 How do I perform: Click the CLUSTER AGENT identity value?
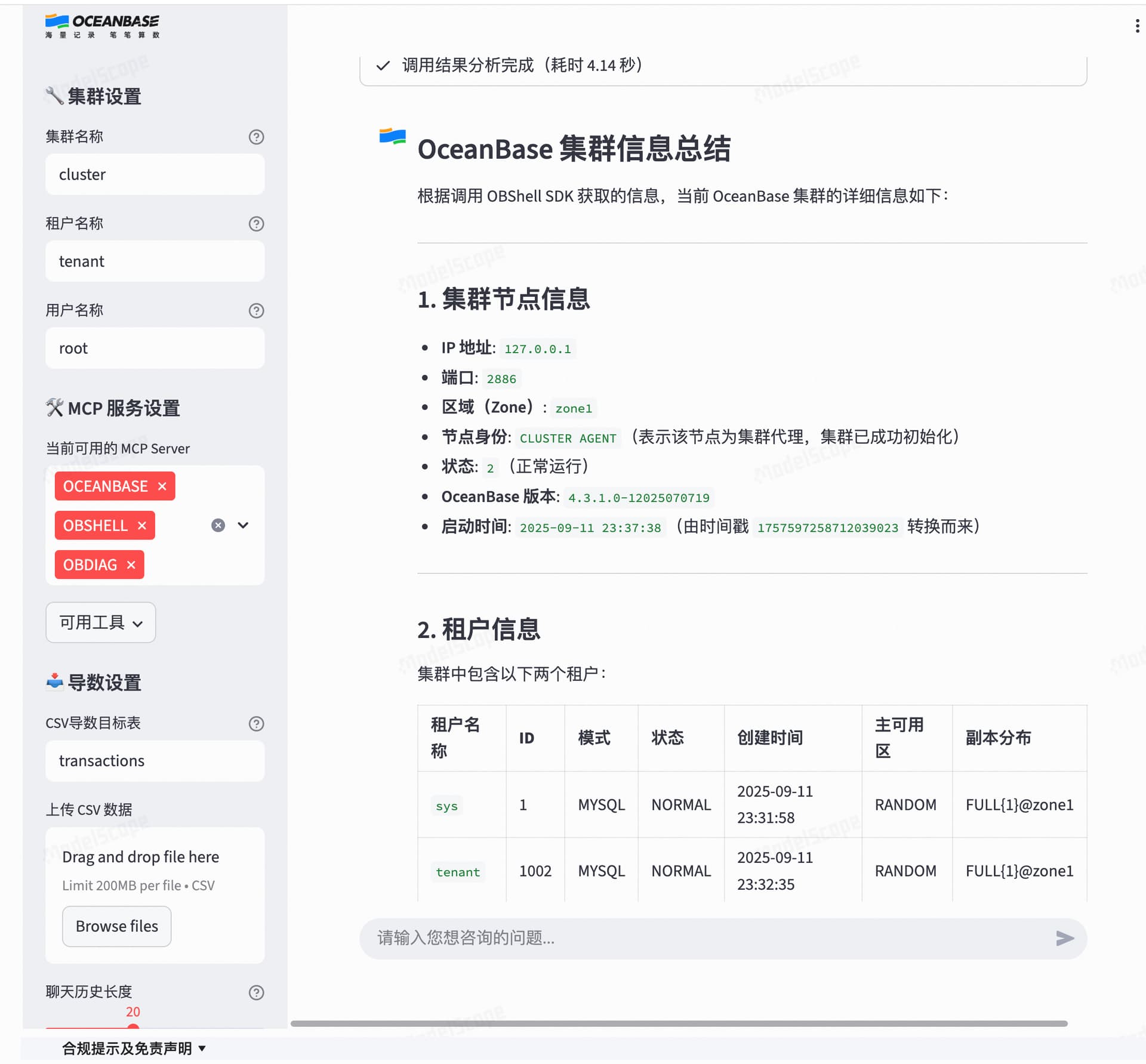568,438
